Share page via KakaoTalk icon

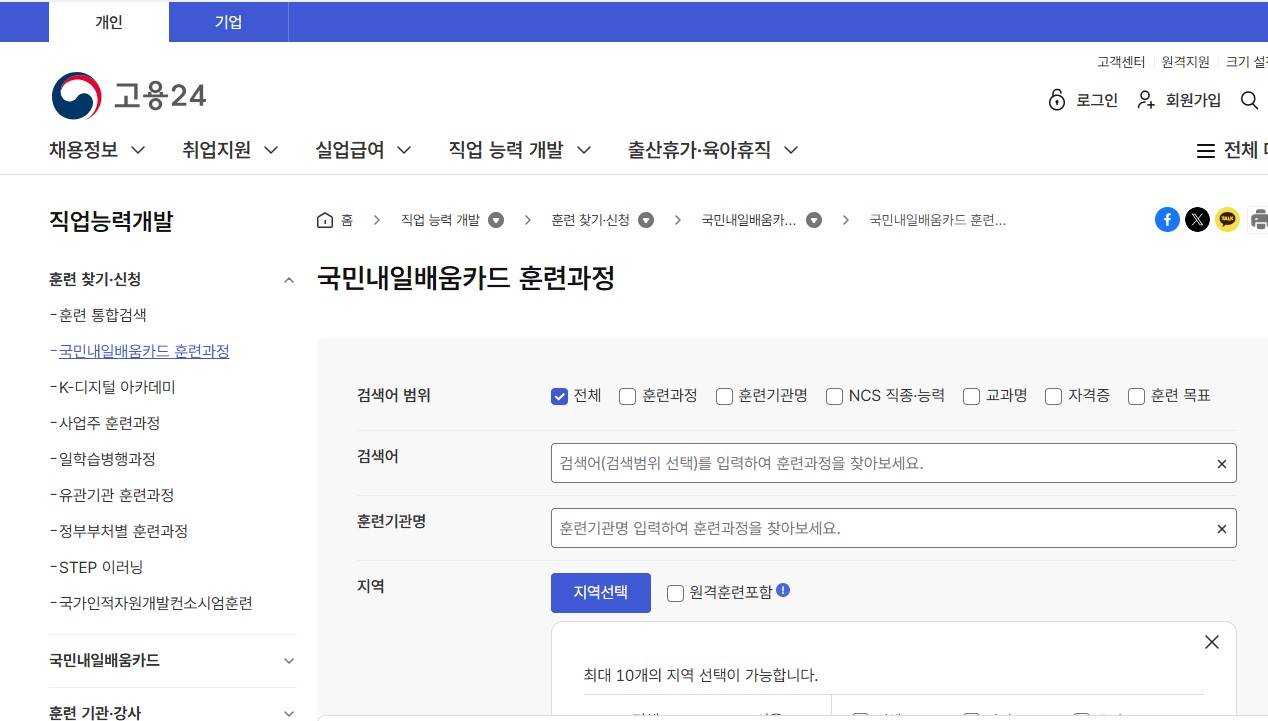pyautogui.click(x=1227, y=220)
